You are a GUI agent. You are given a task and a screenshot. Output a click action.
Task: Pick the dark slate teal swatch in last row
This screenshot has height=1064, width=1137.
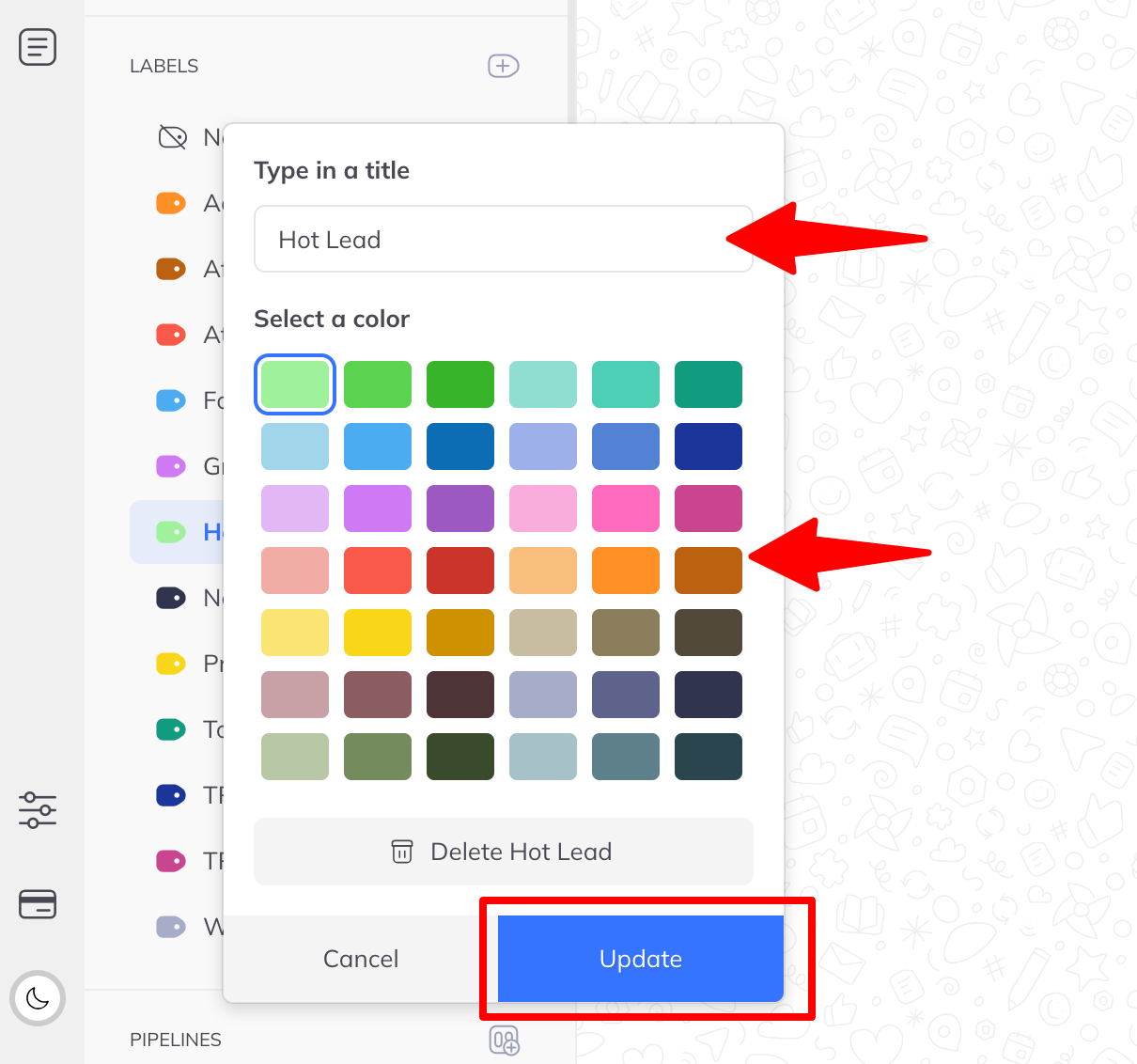click(709, 757)
